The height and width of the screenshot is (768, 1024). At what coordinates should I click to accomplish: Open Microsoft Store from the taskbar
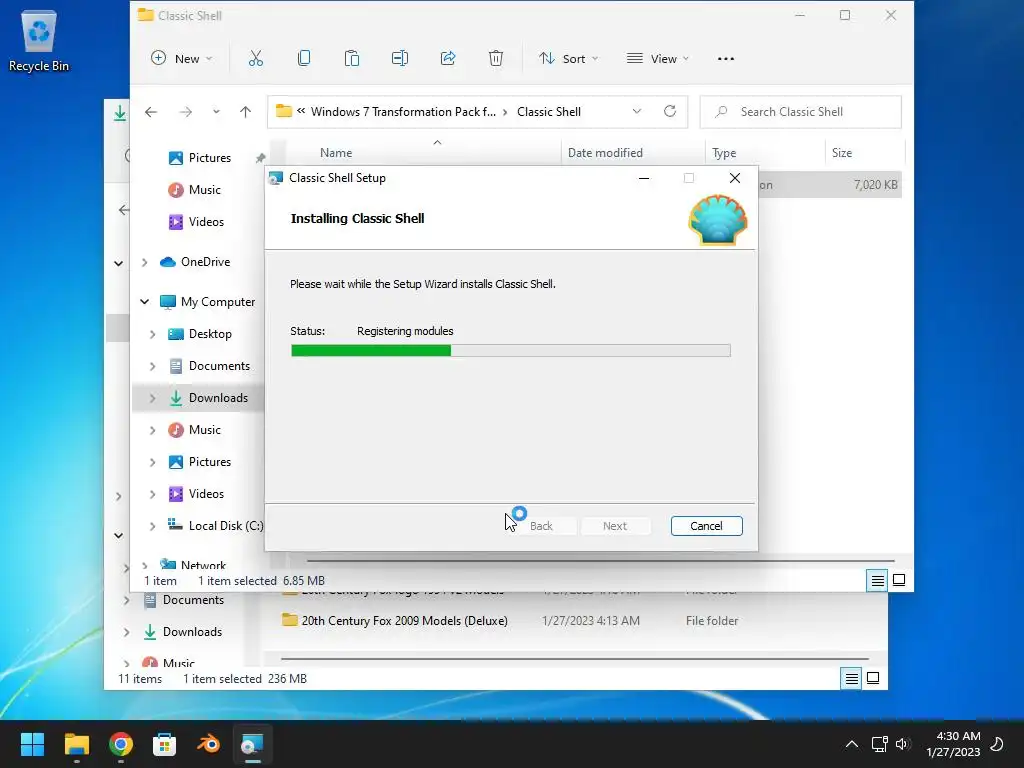point(165,744)
